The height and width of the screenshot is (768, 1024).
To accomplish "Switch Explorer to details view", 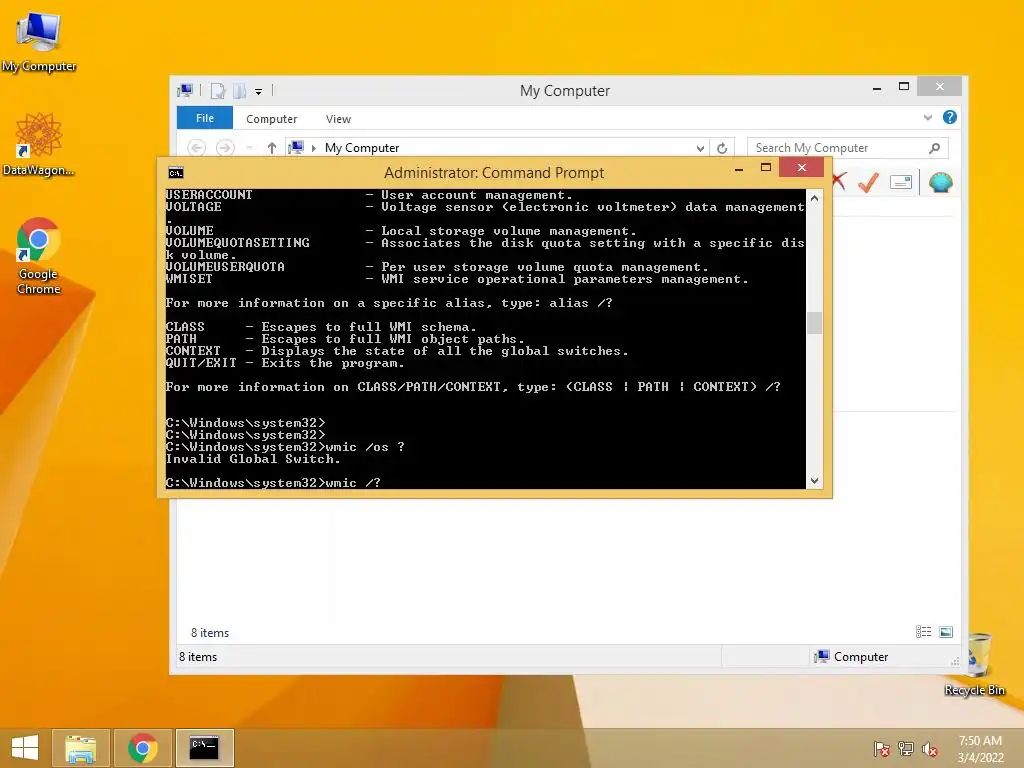I will (x=923, y=632).
